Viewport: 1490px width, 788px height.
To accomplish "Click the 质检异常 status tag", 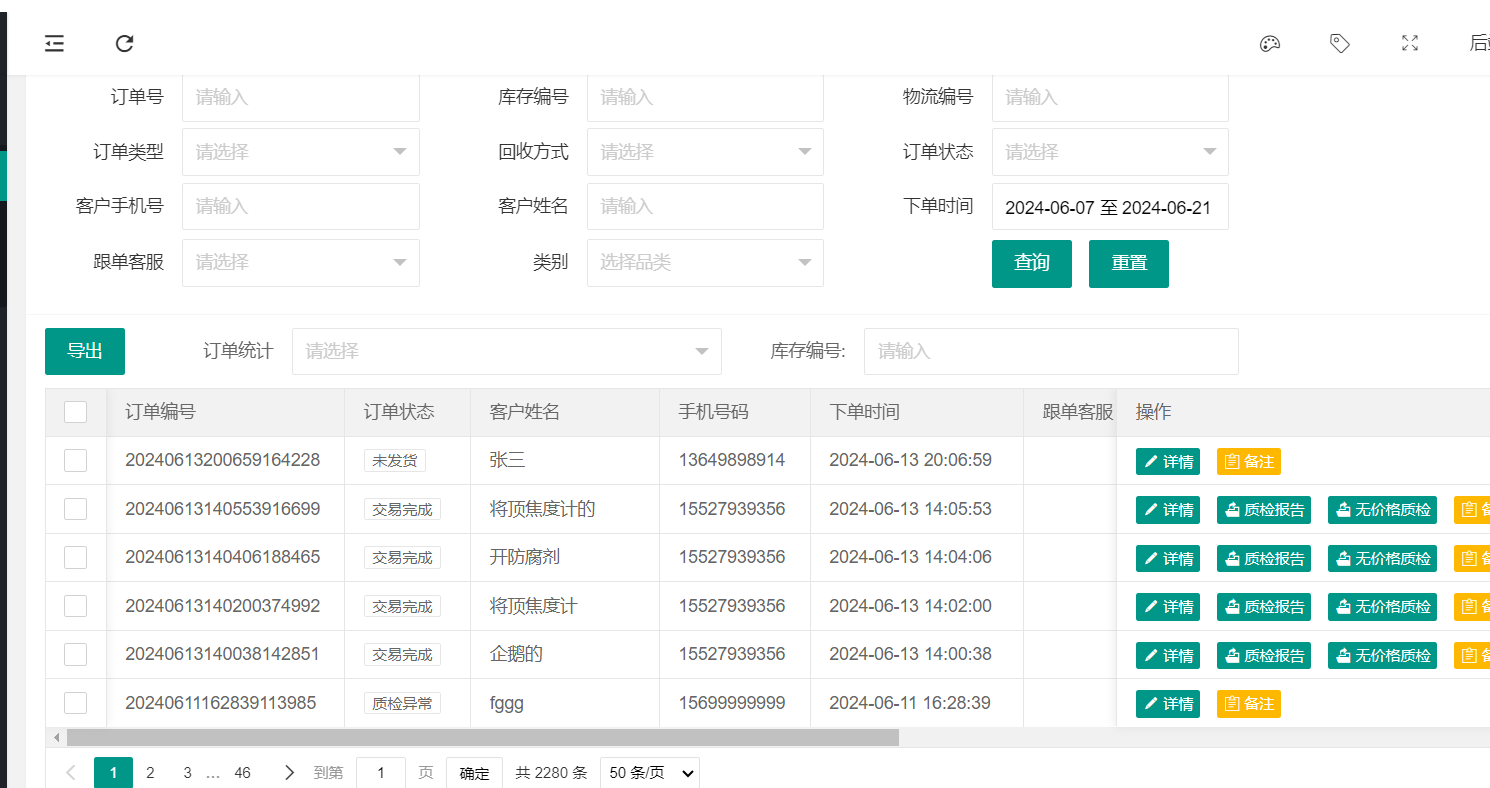I will (x=402, y=703).
